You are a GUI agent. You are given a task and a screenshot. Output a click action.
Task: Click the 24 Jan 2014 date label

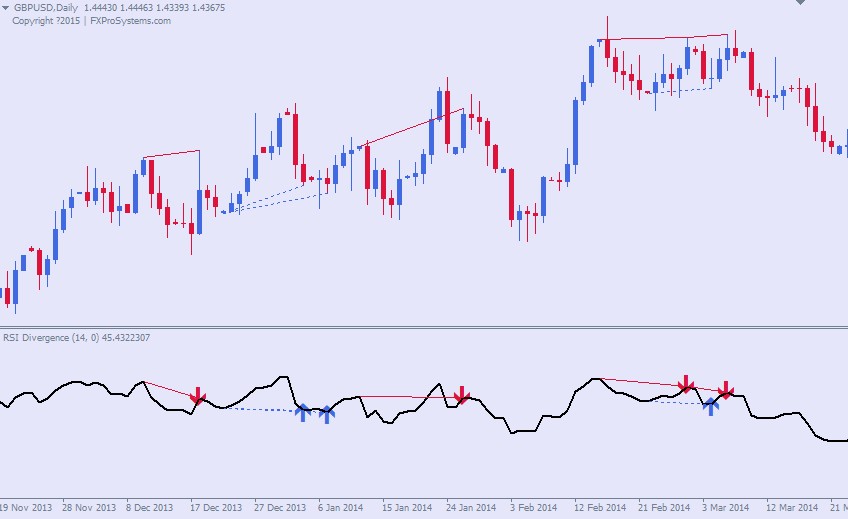471,508
